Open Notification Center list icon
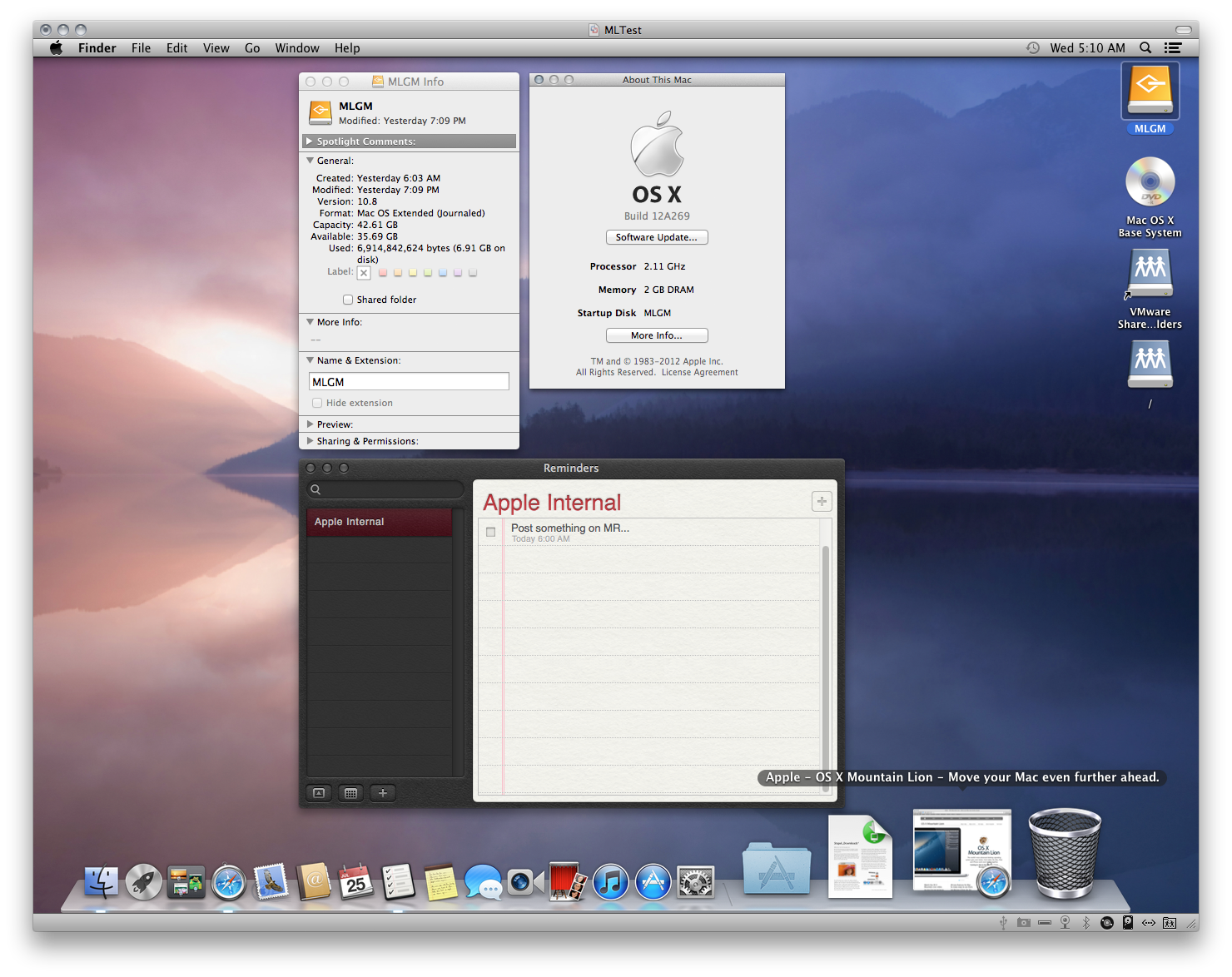The width and height of the screenshot is (1232, 977). (1173, 48)
